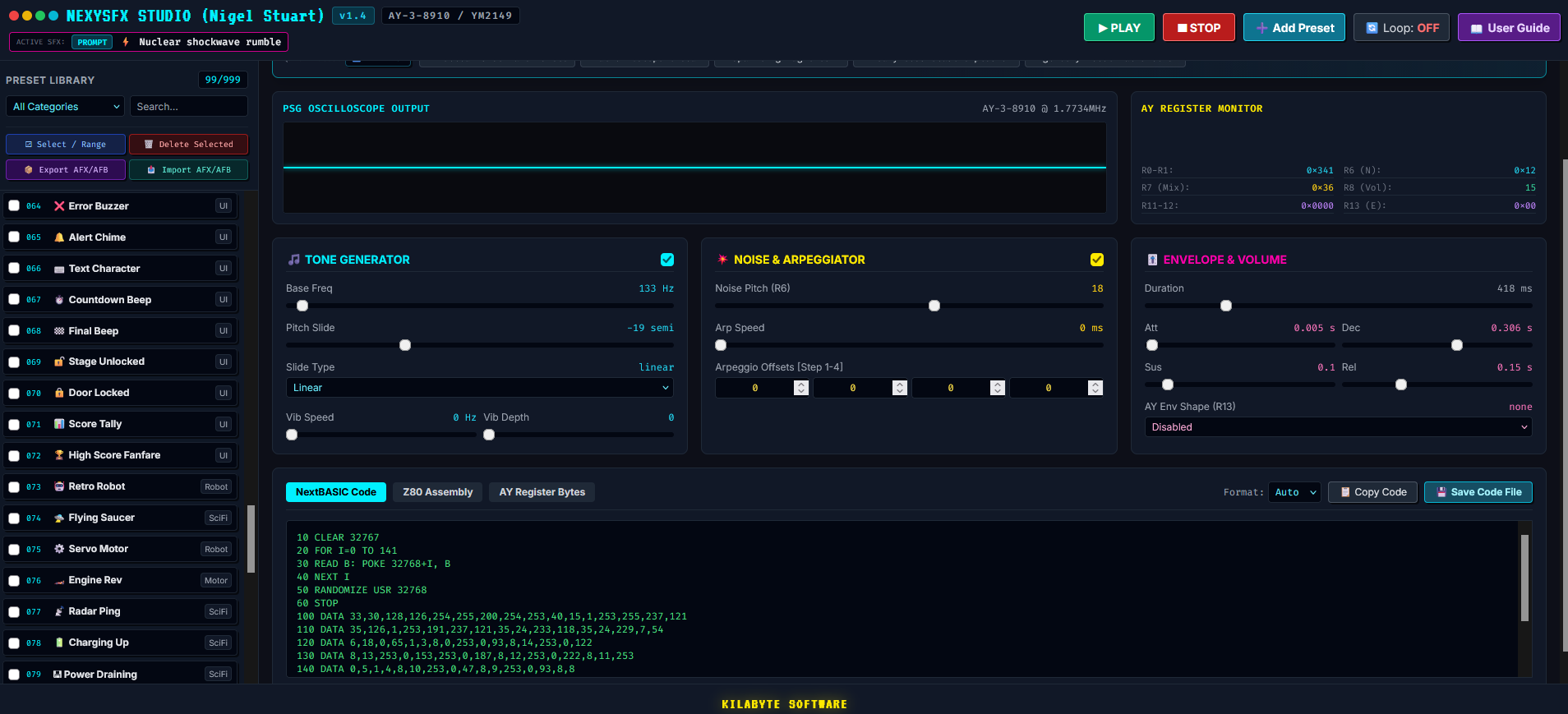Click the Engine Rev car icon

(59, 580)
